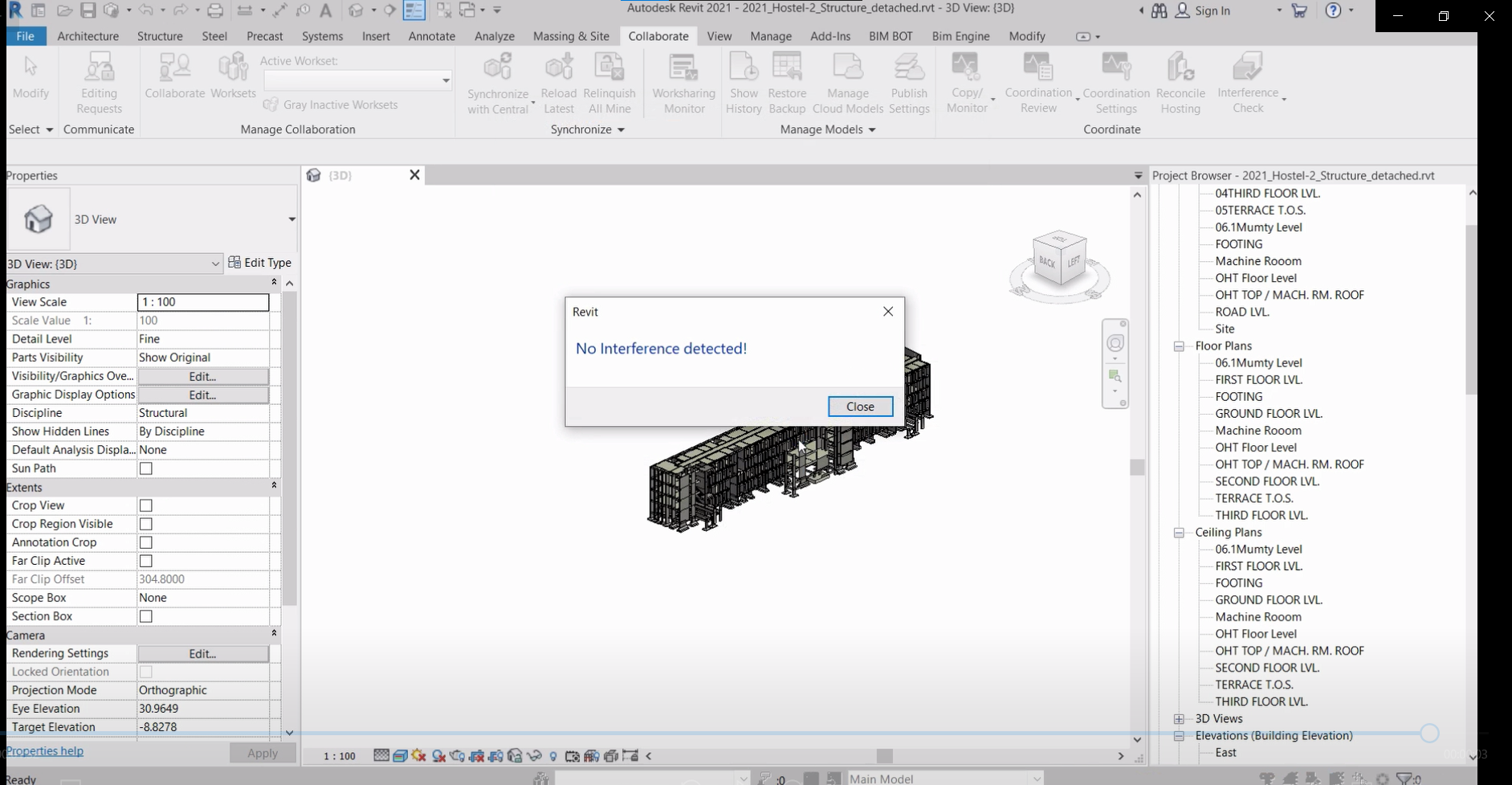Click the Text tool in quick access toolbar
Viewport: 1512px width, 785px height.
(x=325, y=10)
